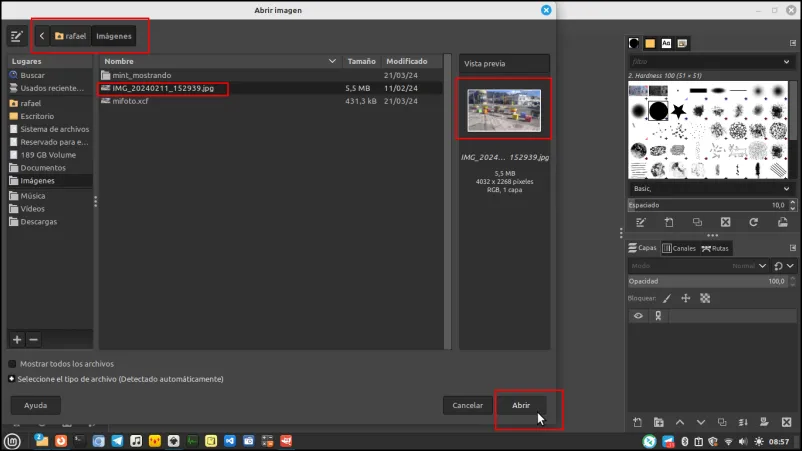
Task: Click the Edit brush icon
Action: [640, 222]
